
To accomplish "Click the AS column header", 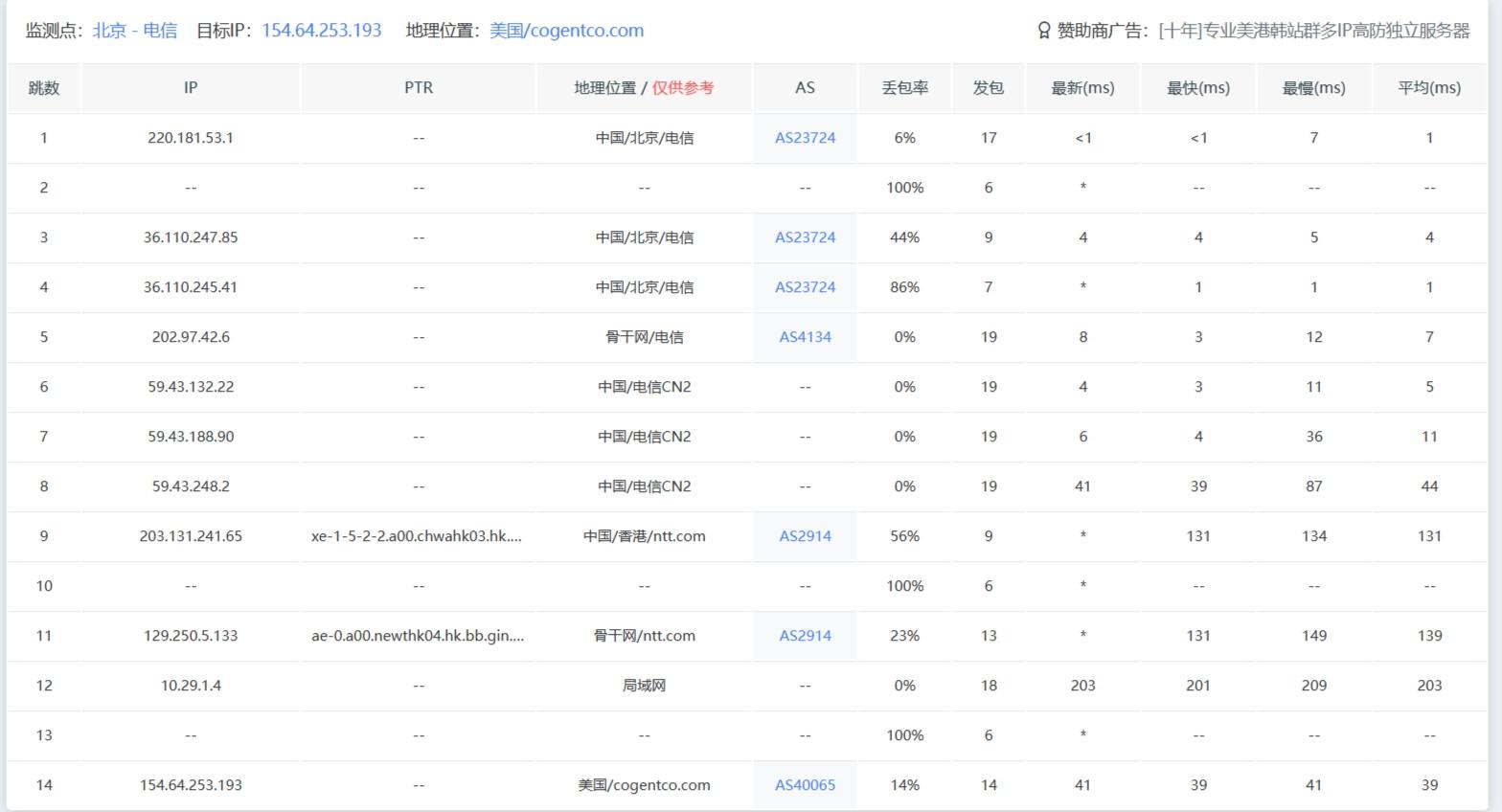I will click(x=805, y=88).
